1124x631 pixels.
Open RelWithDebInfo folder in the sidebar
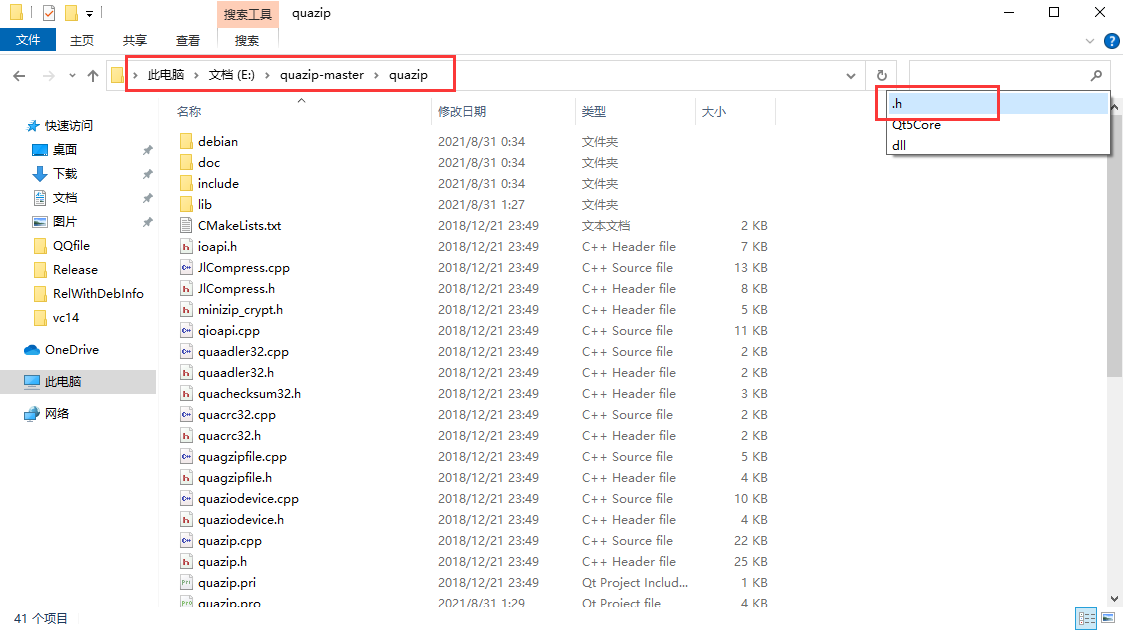pos(98,293)
